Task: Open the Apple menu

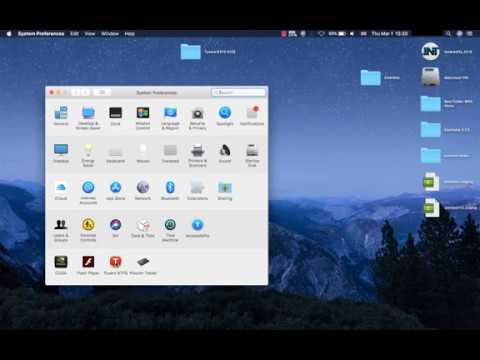Action: [9, 34]
